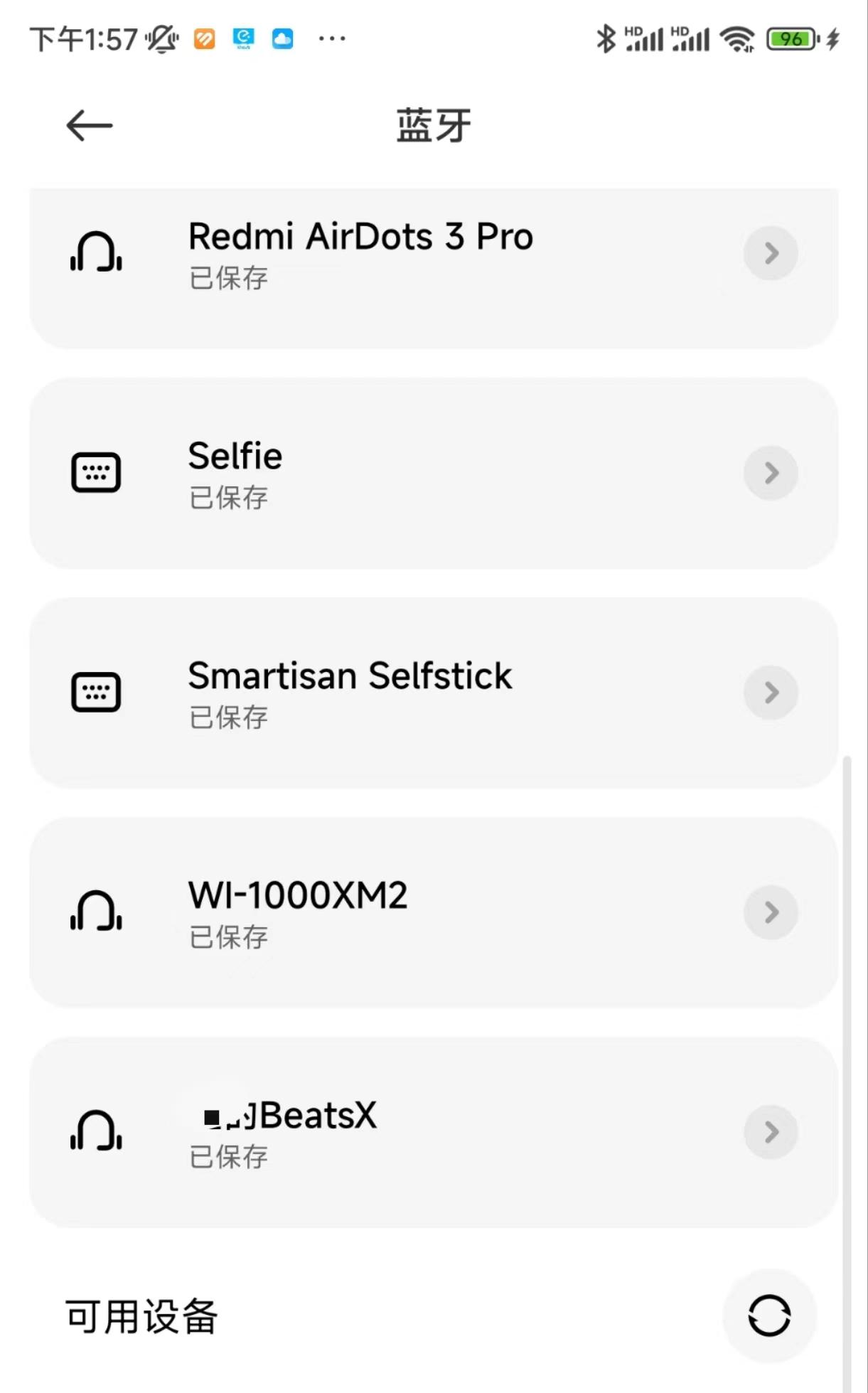Go back using the arrow icon

[90, 126]
